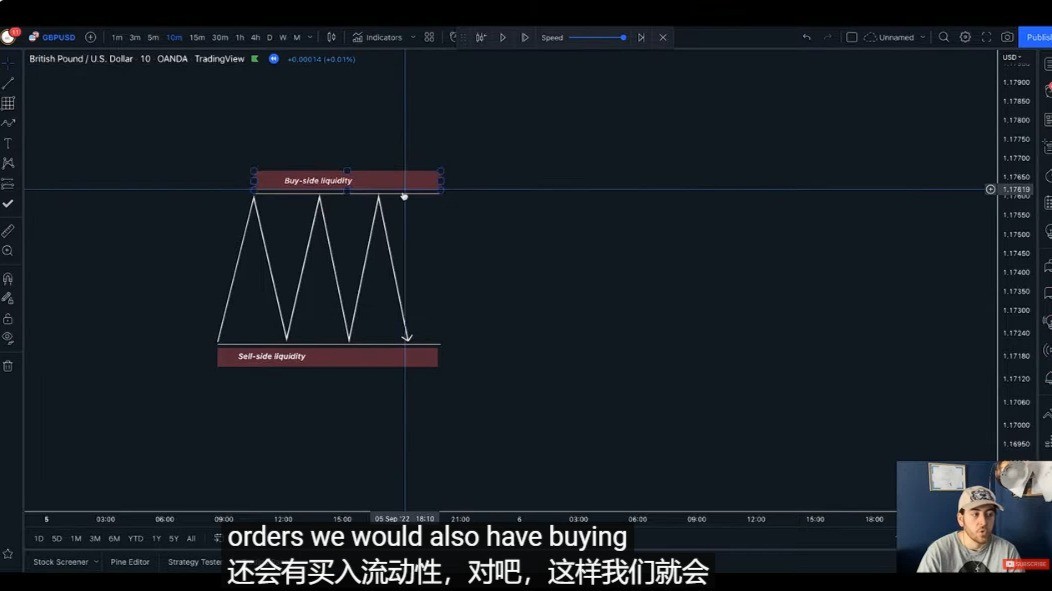Image resolution: width=1052 pixels, height=591 pixels.
Task: Switch to the Stock Screener tab
Action: (61, 562)
